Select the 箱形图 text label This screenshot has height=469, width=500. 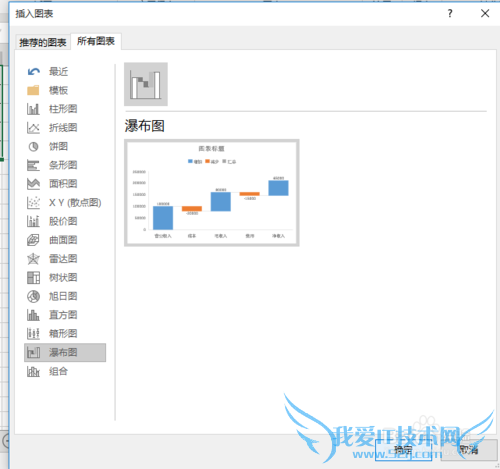63,333
